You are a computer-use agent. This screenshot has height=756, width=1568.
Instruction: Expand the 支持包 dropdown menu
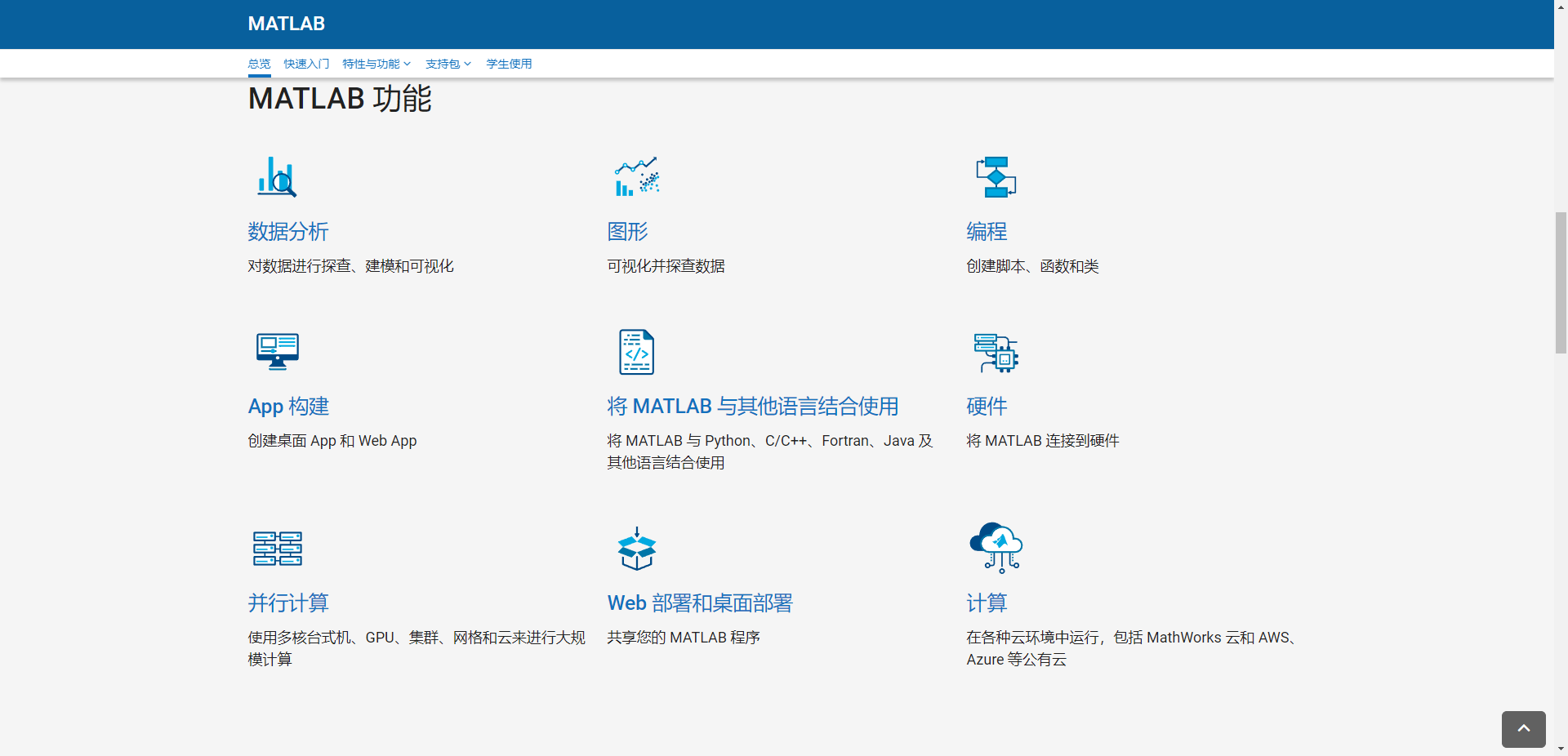click(448, 64)
